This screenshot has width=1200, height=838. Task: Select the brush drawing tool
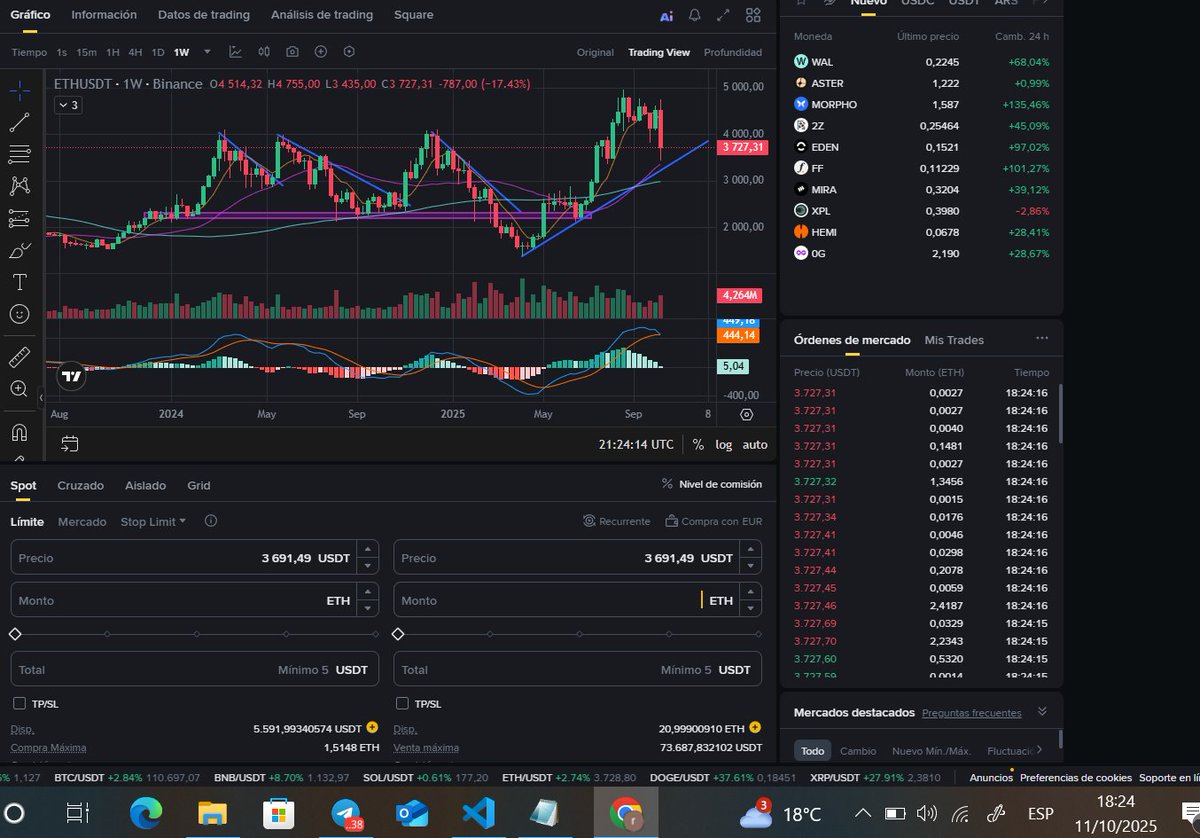click(x=19, y=250)
